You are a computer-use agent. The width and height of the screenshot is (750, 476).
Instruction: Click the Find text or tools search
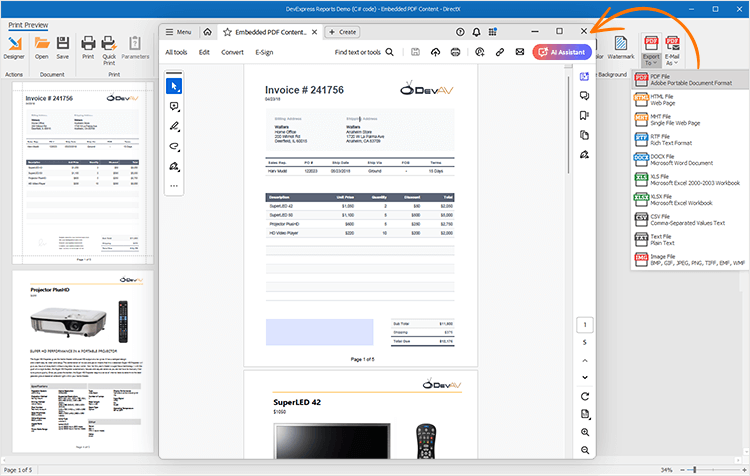tap(364, 51)
